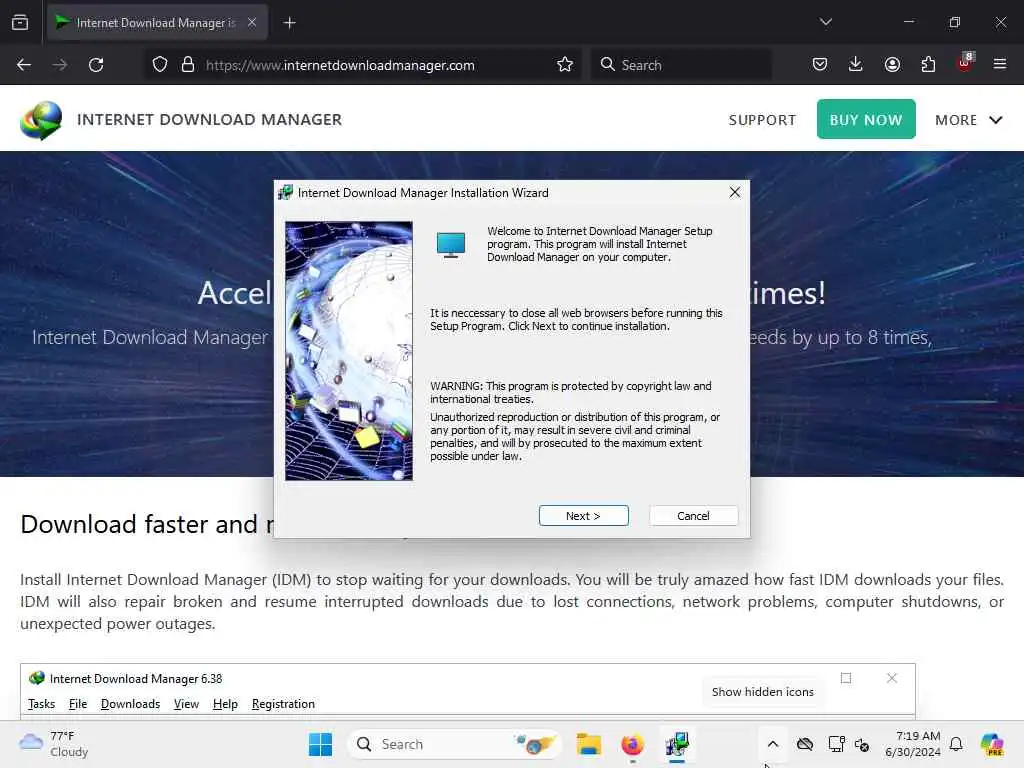This screenshot has height=768, width=1024.
Task: Open the Firefox hamburger menu
Action: pyautogui.click(x=1000, y=65)
